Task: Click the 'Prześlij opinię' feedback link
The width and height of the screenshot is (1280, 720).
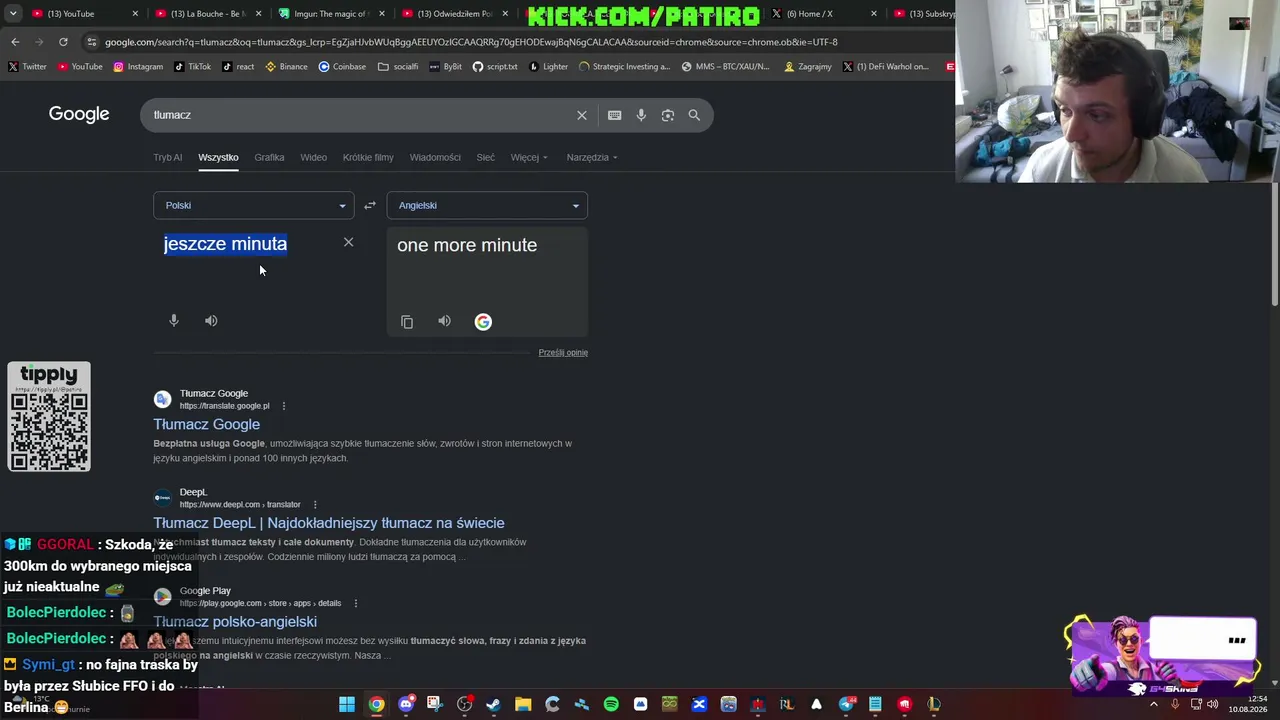Action: click(563, 352)
